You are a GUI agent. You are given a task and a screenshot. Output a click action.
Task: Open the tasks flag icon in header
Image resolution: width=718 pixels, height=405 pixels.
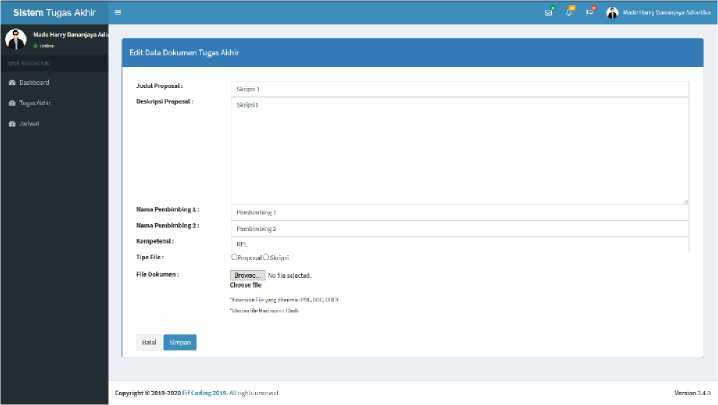tap(590, 12)
